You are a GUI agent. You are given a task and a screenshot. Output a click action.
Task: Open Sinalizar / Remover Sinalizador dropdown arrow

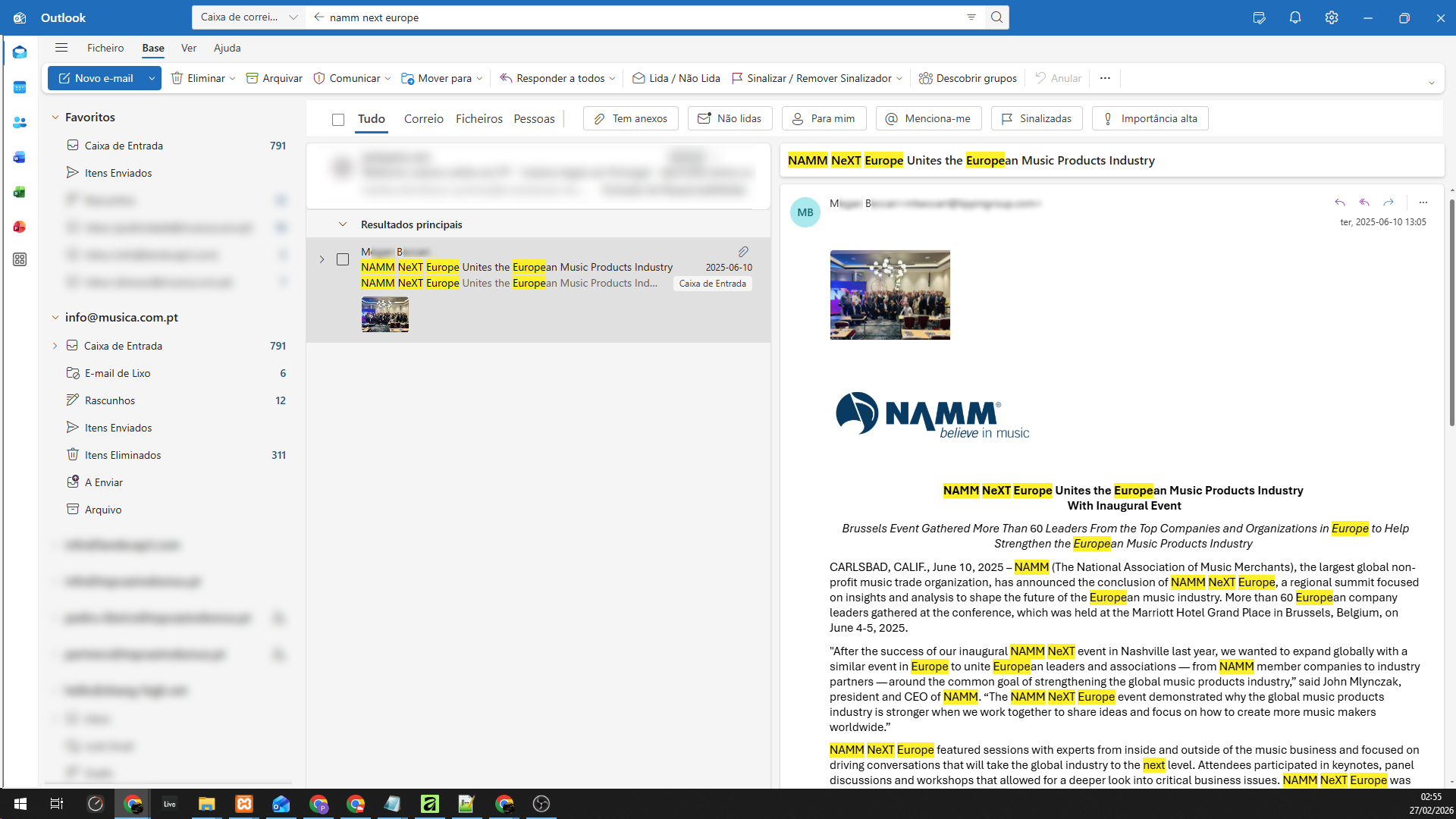[899, 78]
